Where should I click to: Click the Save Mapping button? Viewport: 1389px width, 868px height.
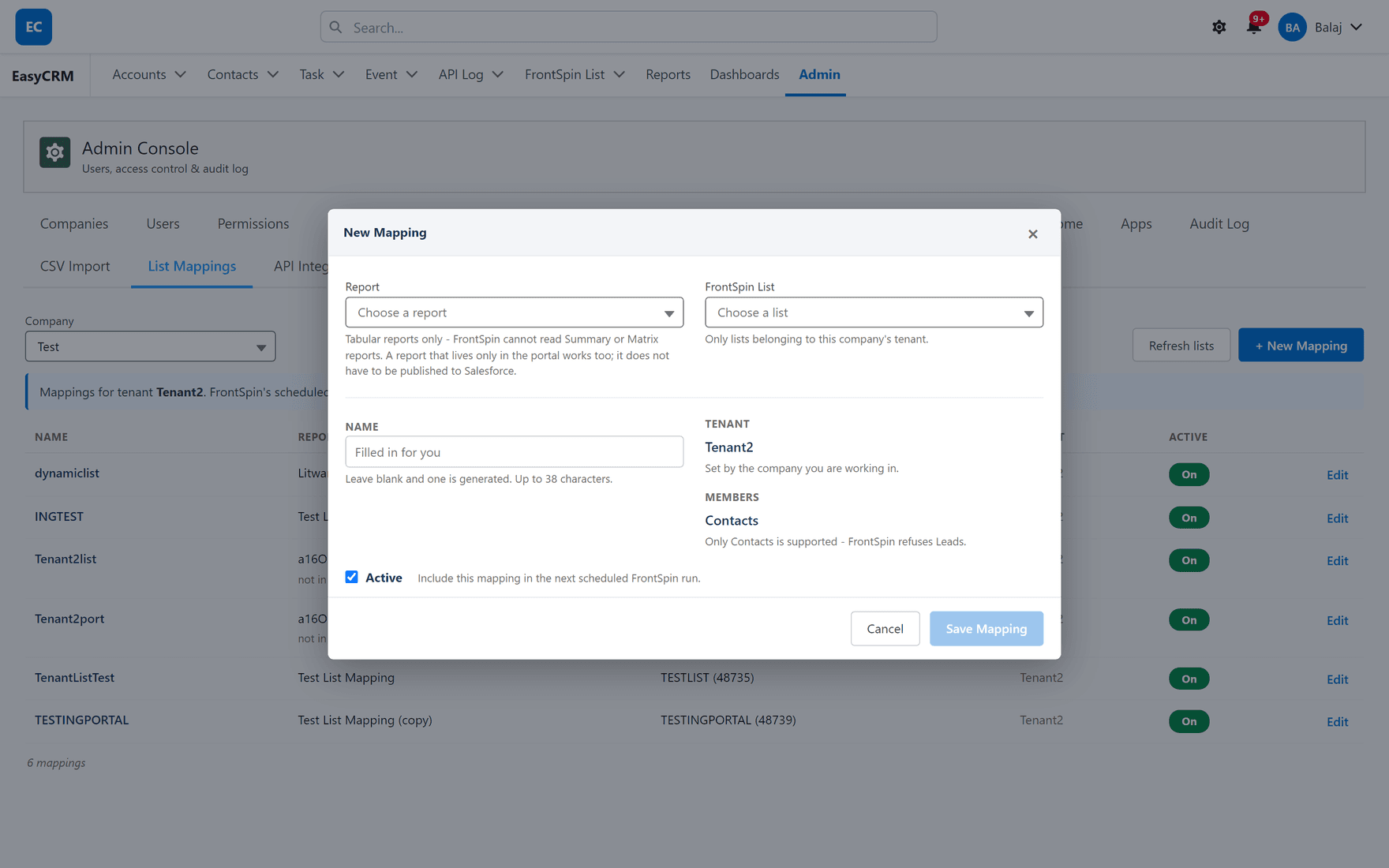[x=986, y=628]
